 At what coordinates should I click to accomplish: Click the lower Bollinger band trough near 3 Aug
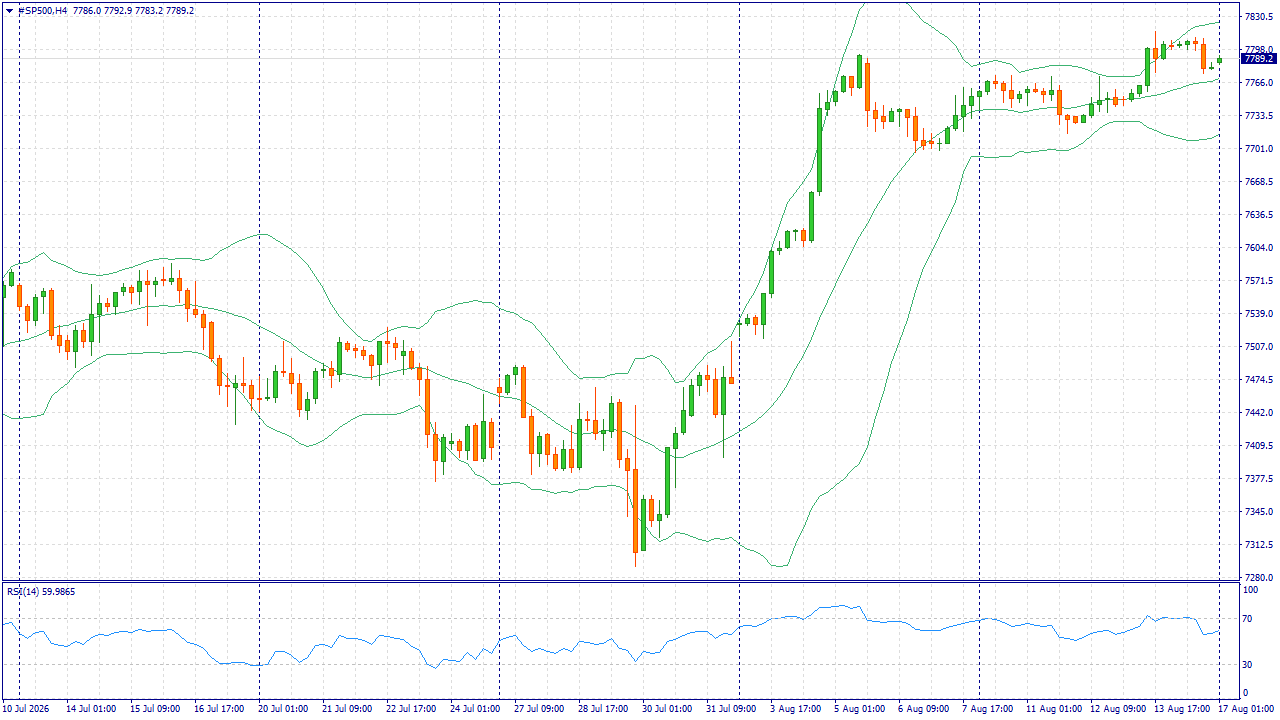(x=780, y=566)
